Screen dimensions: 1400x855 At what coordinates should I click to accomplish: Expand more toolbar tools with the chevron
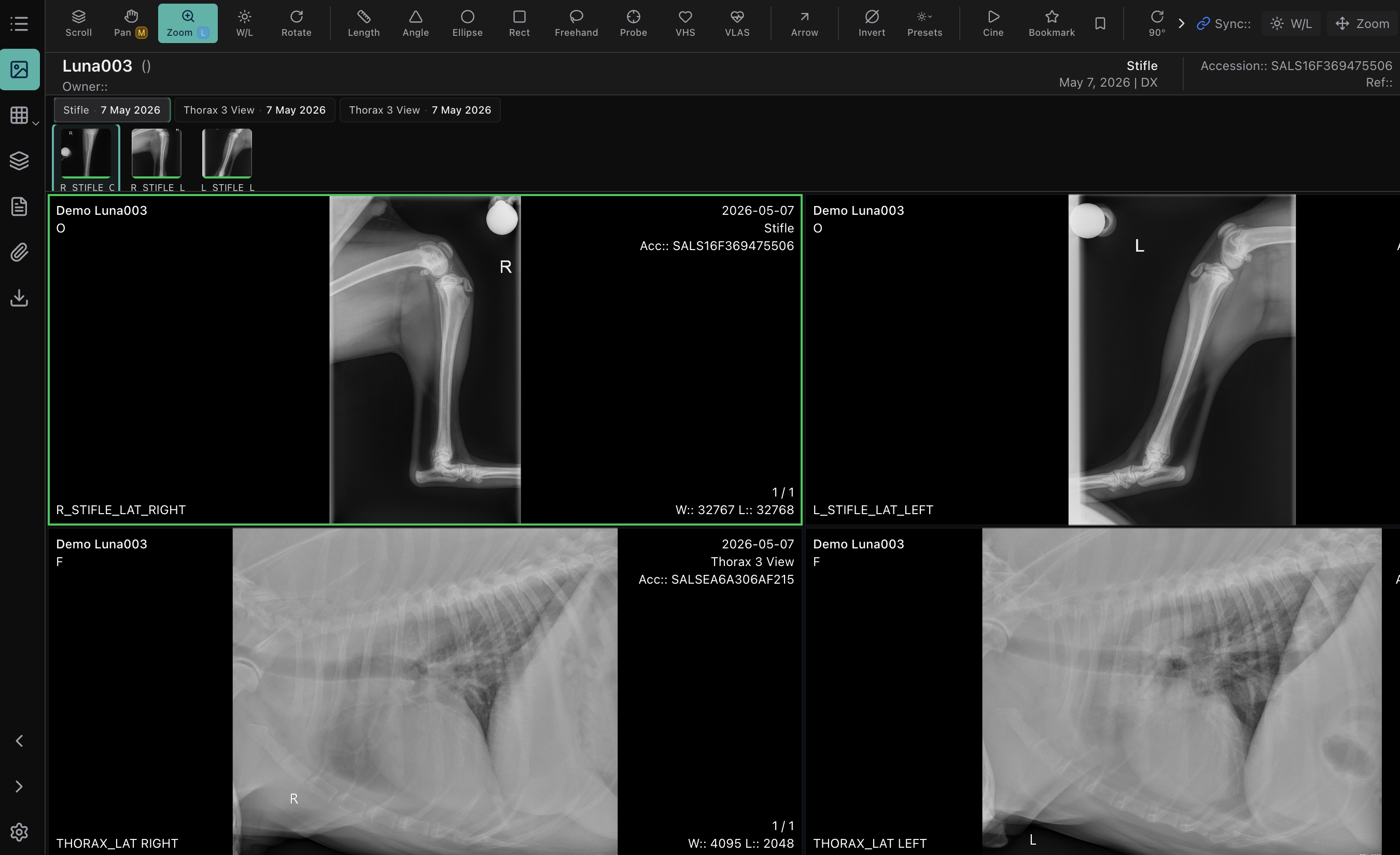[1181, 23]
